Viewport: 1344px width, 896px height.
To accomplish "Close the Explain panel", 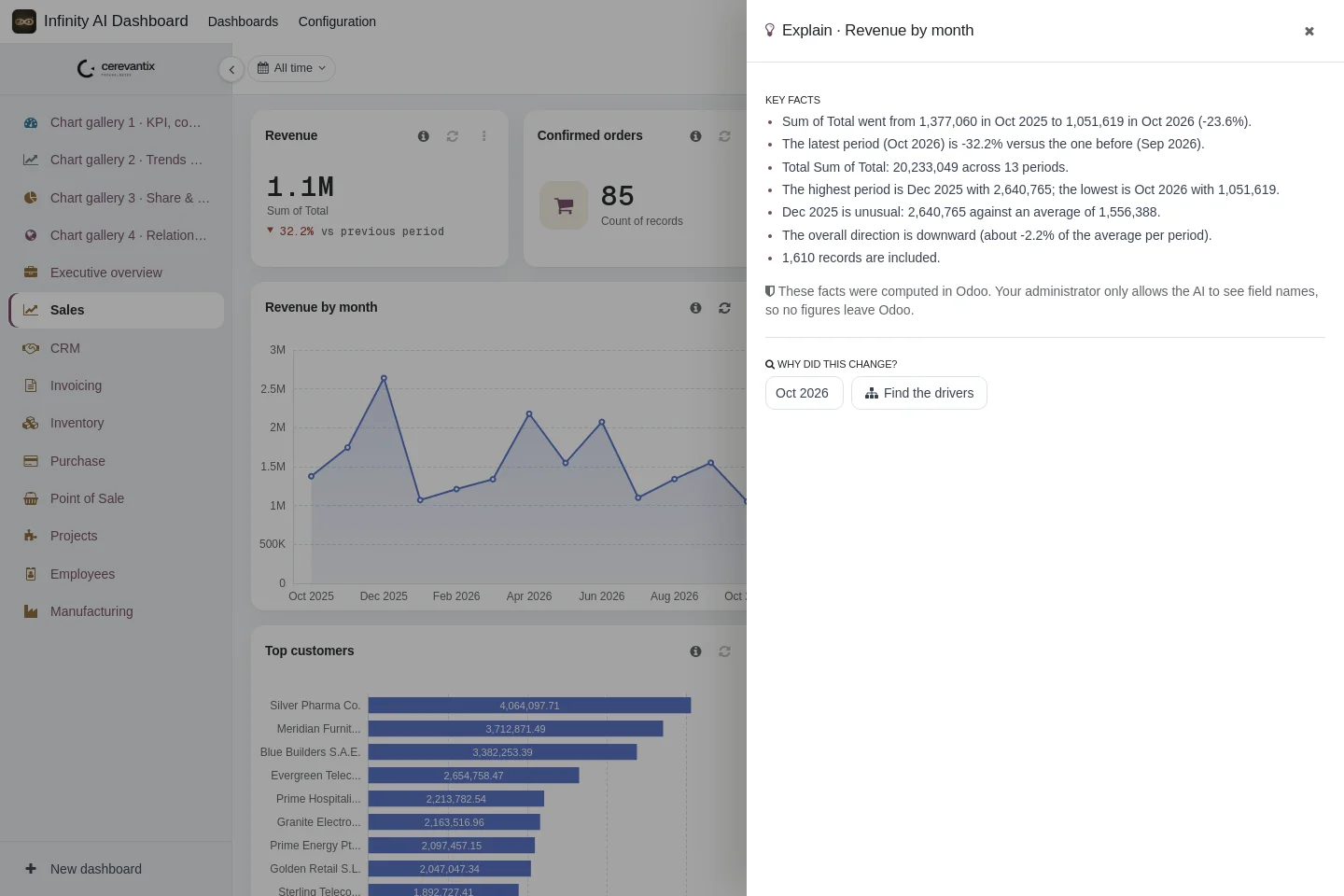I will click(x=1309, y=31).
